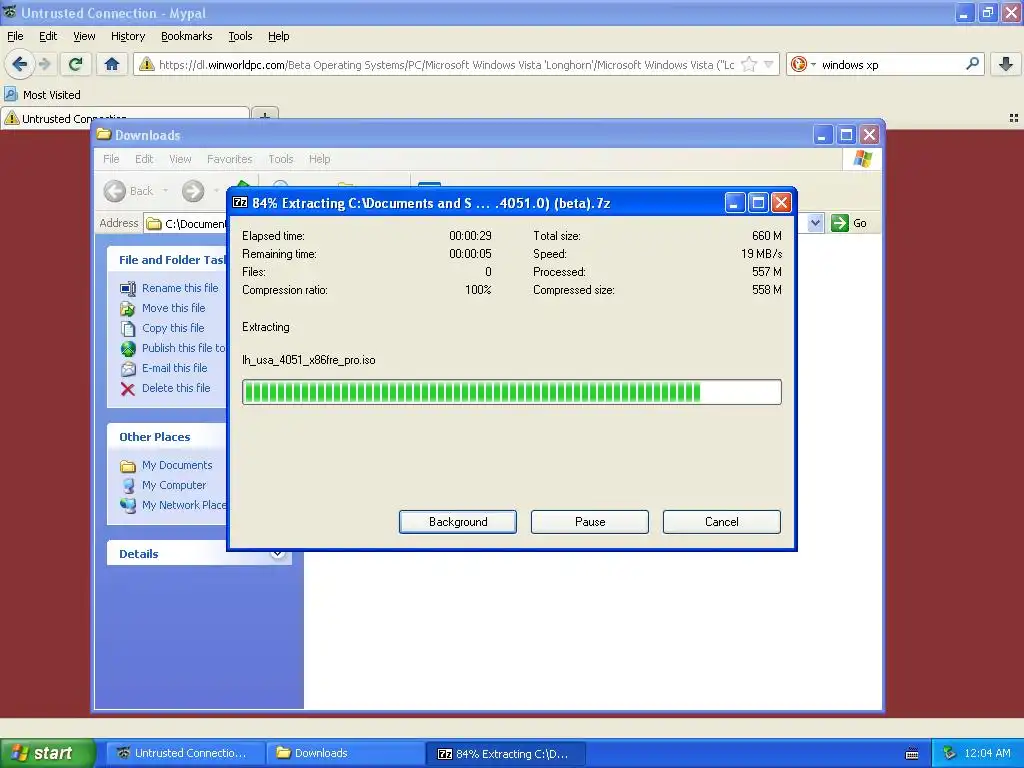Cancel the 7-Zip extraction
Image resolution: width=1024 pixels, height=768 pixels.
point(722,522)
